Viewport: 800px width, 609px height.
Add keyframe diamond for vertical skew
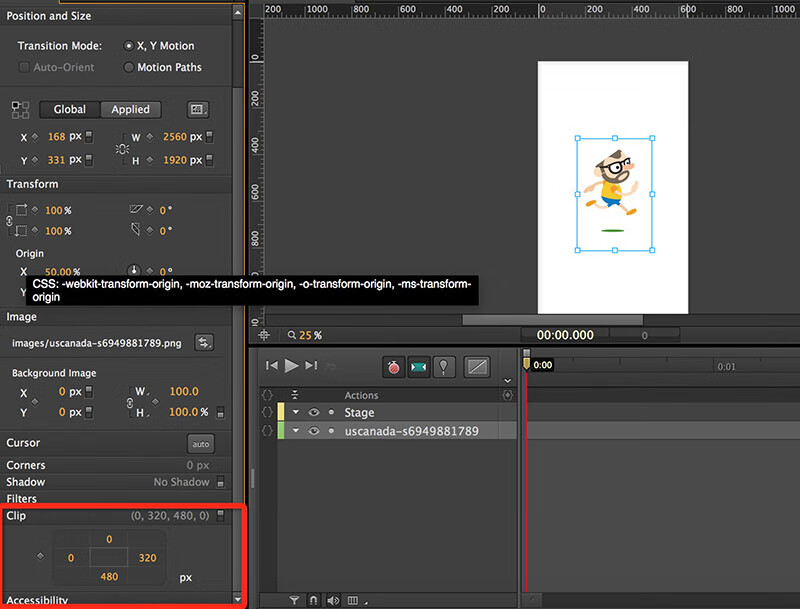[150, 231]
